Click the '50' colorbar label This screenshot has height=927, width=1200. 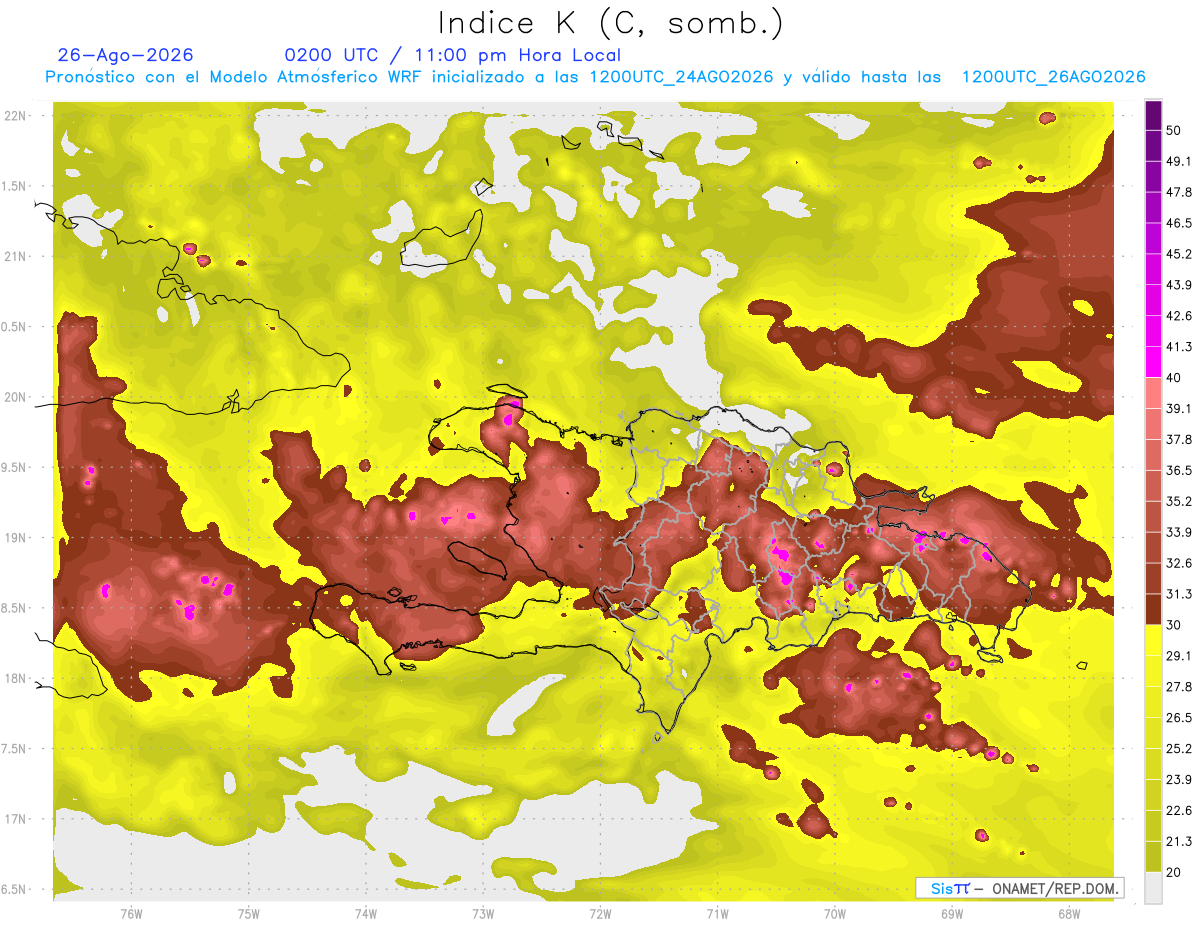[1174, 131]
